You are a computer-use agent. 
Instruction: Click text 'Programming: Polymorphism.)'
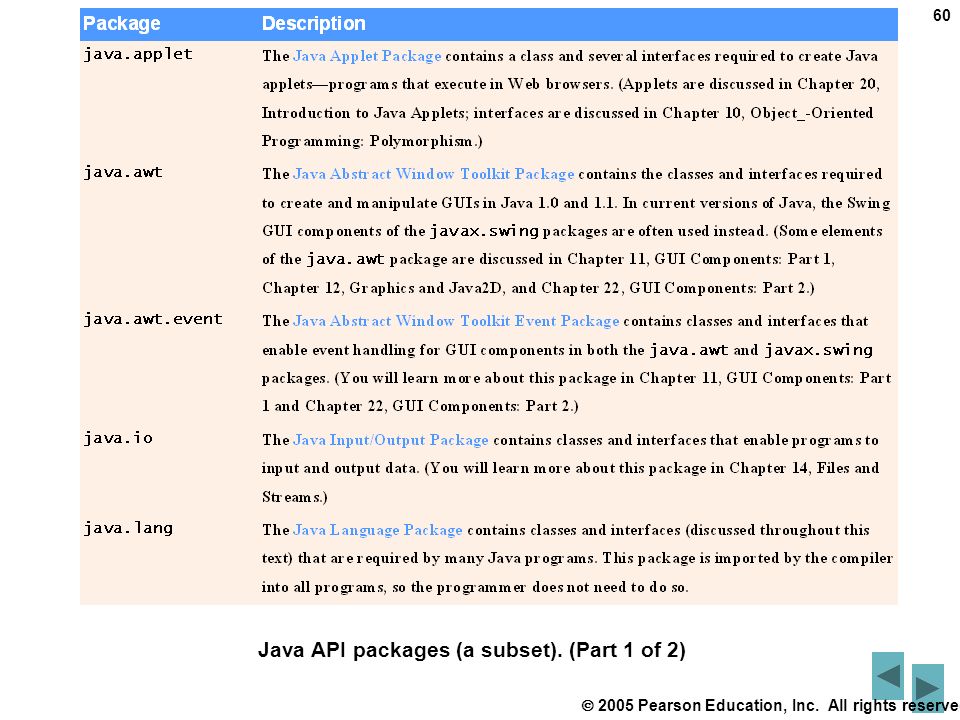click(372, 141)
